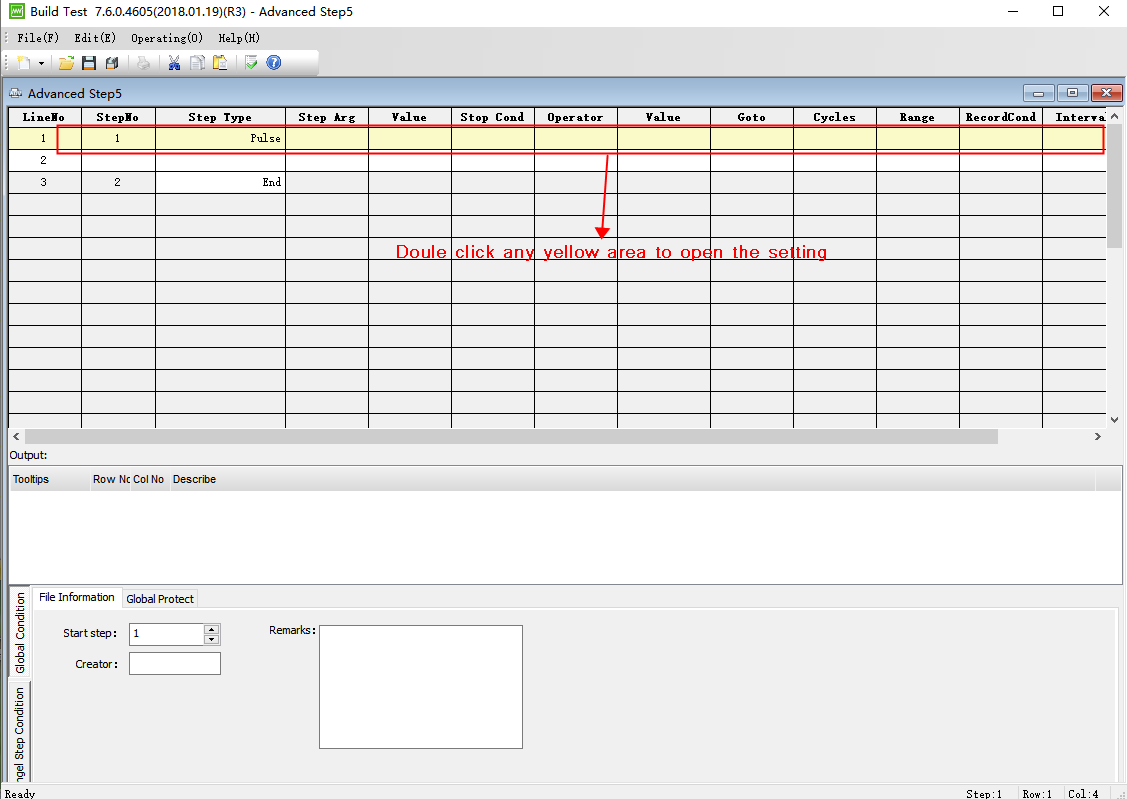This screenshot has height=799, width=1127.
Task: Click the Advanced Step5 window icon
Action: click(x=15, y=93)
